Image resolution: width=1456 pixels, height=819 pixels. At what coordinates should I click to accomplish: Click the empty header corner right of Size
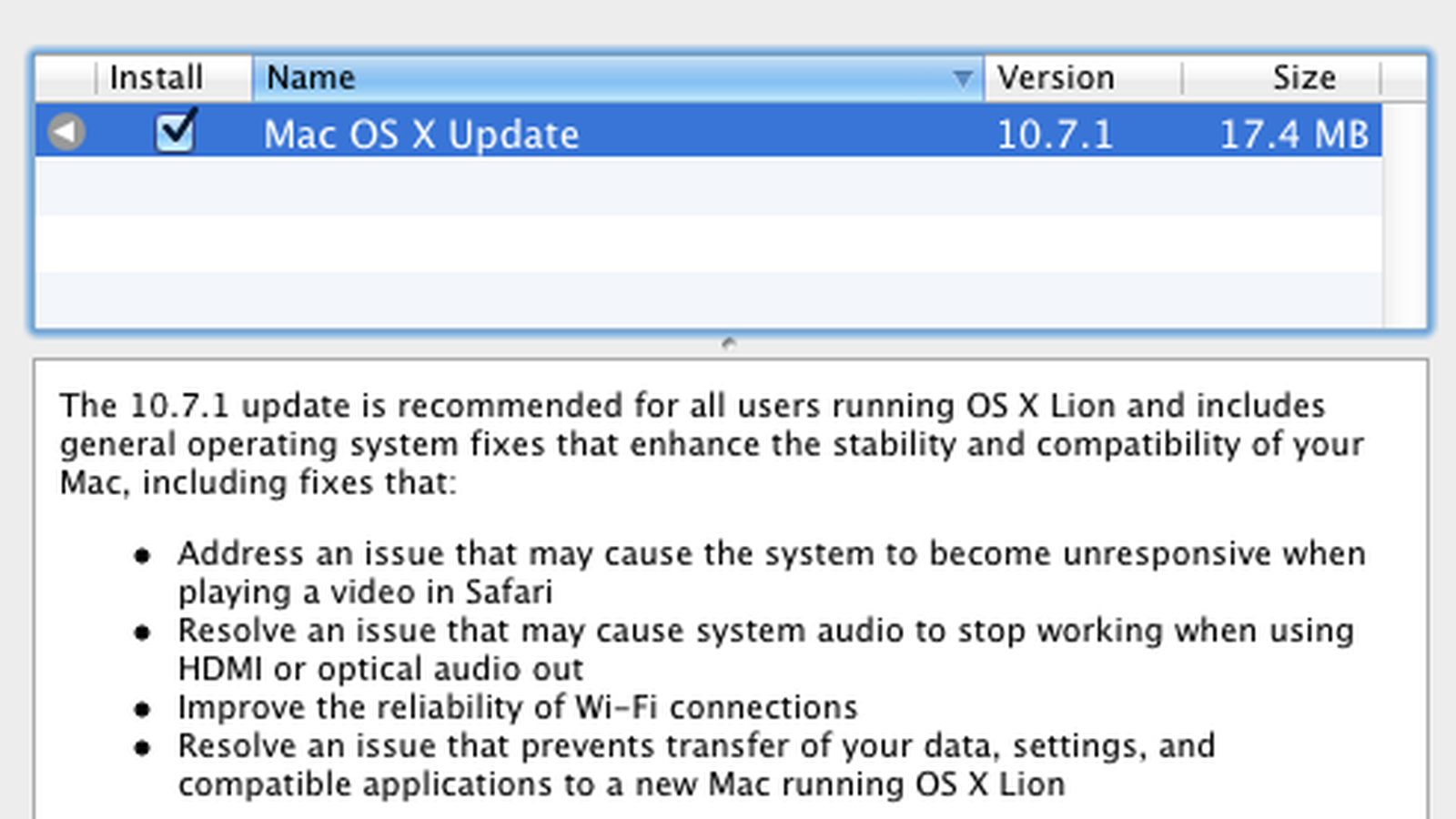1403,78
